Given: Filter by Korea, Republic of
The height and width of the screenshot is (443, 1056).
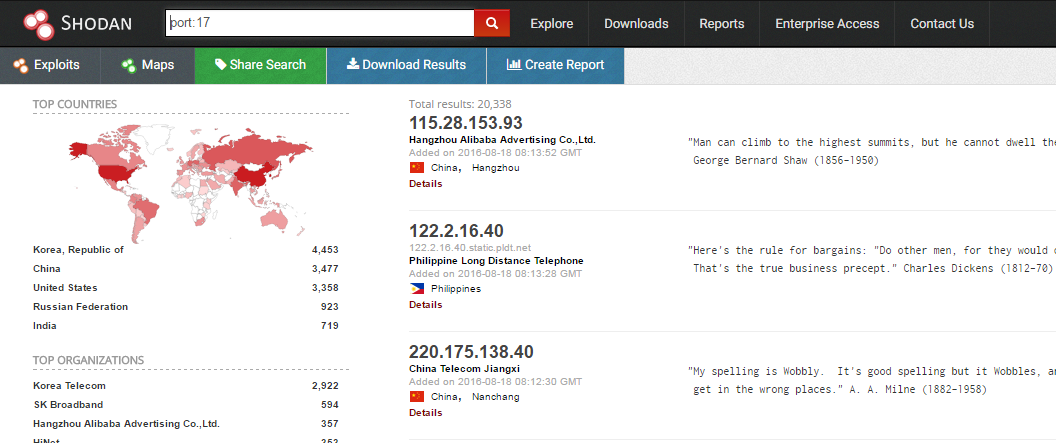Looking at the screenshot, I should click(78, 250).
